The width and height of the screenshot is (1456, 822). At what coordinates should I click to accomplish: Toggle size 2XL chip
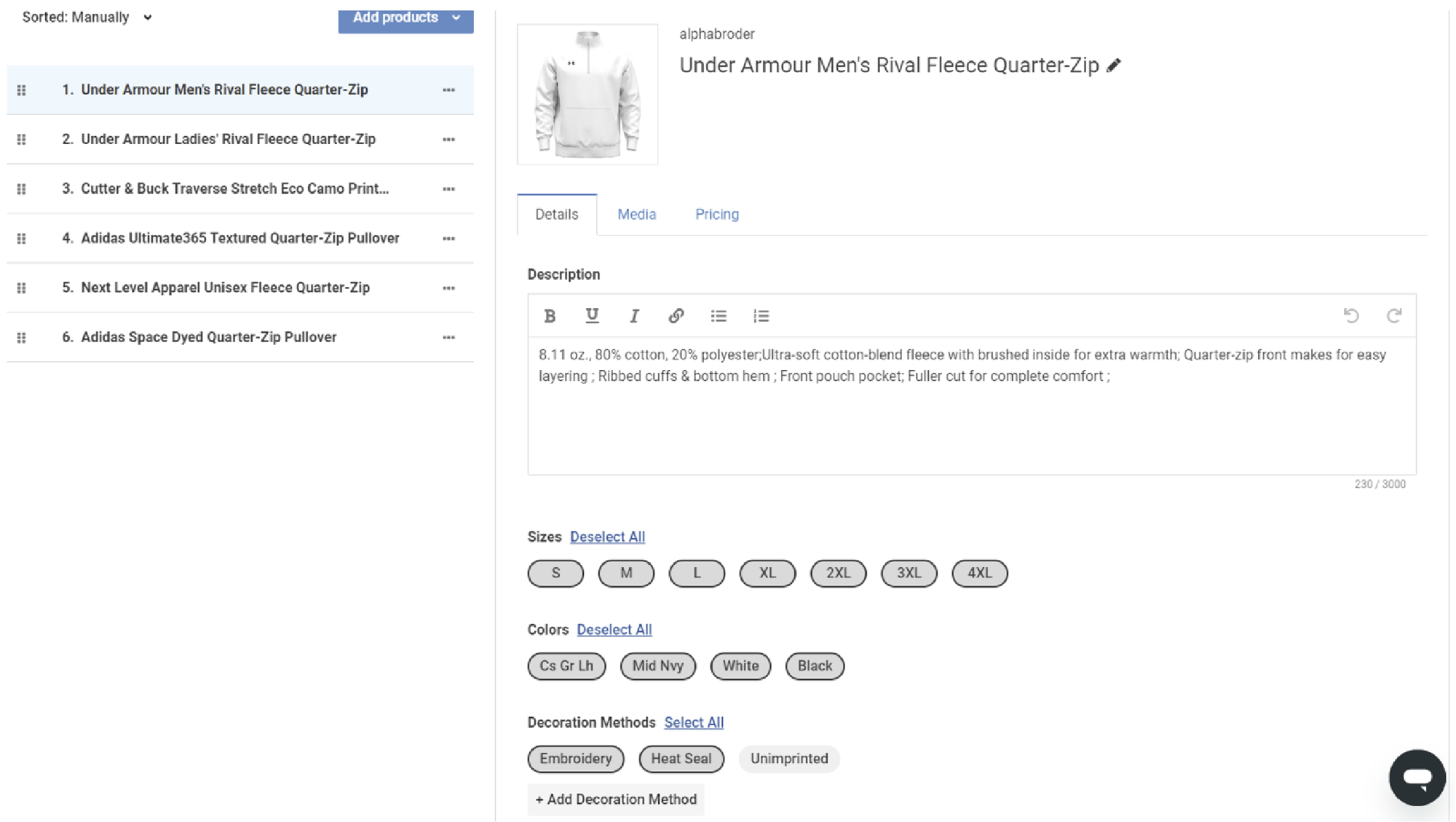point(838,573)
